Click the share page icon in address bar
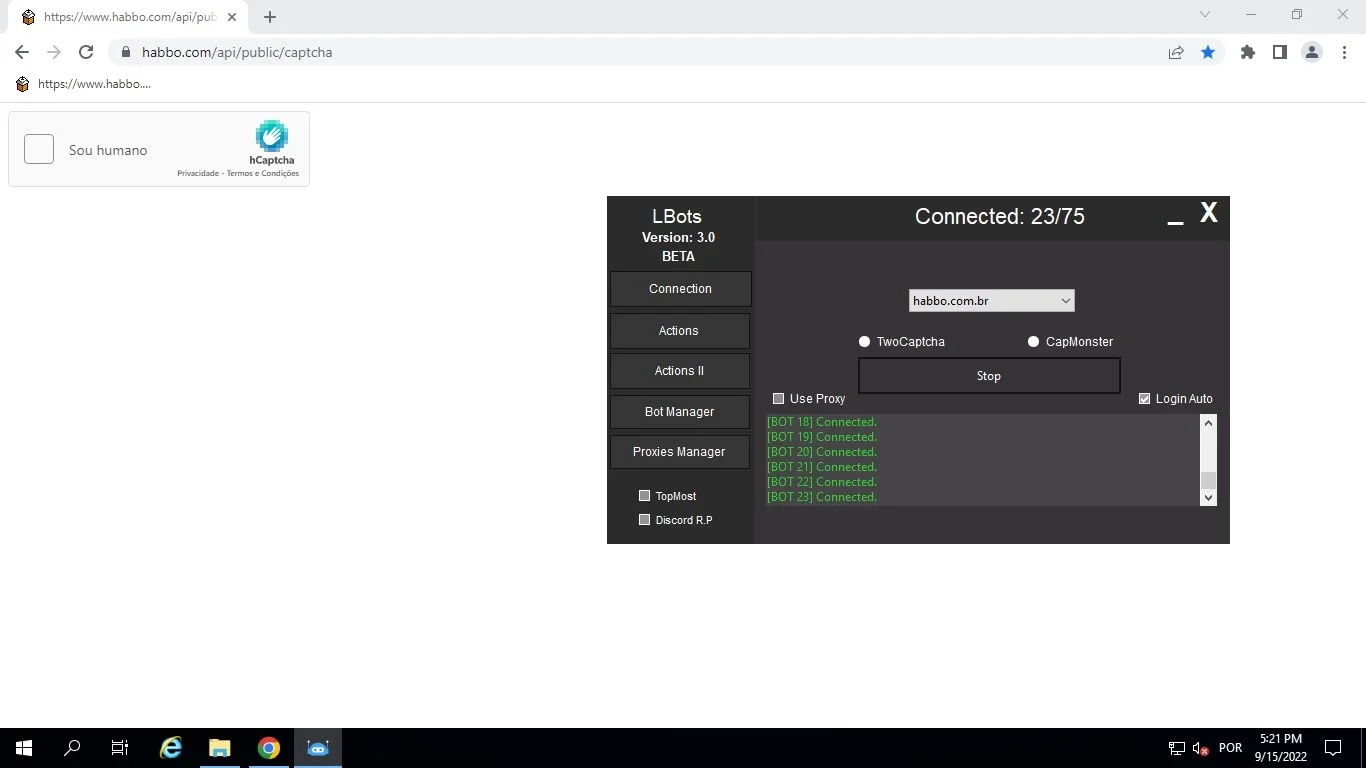Image resolution: width=1366 pixels, height=768 pixels. 1176,52
